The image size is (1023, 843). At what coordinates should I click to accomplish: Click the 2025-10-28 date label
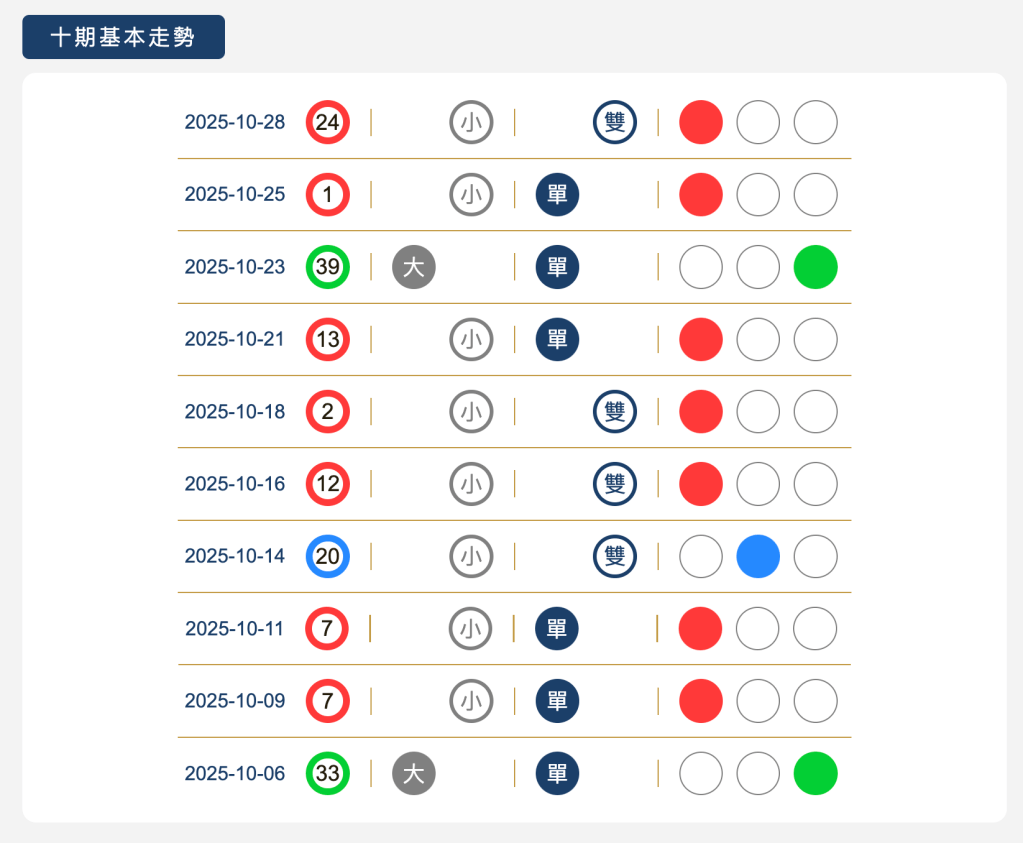(x=235, y=122)
